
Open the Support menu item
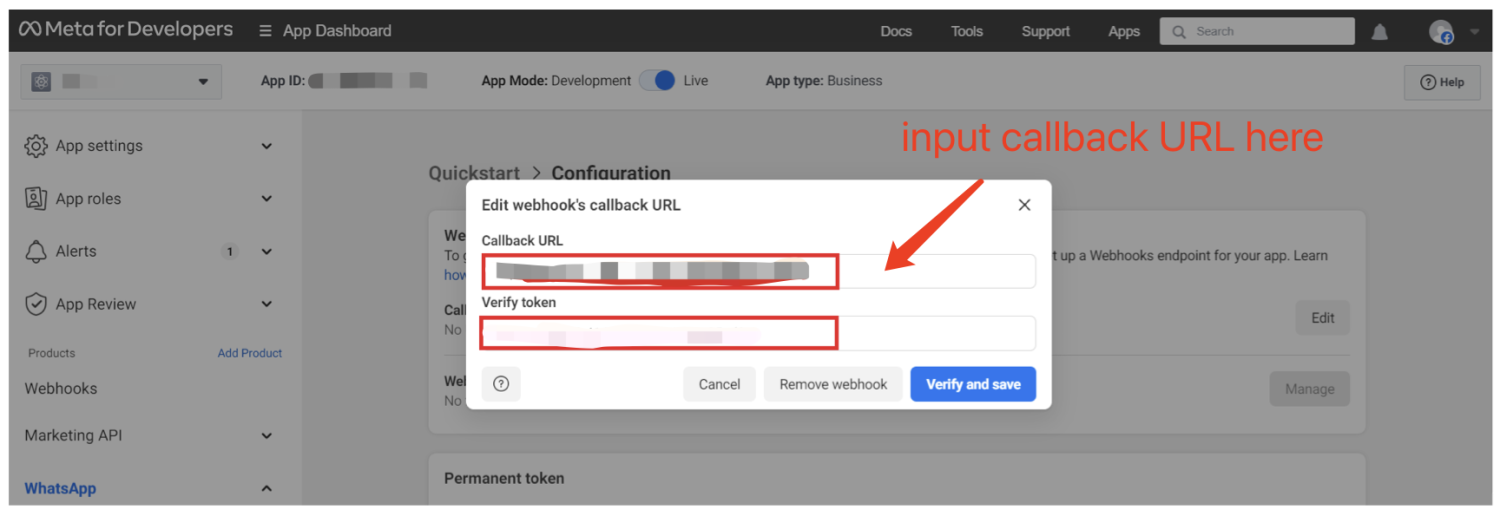point(1046,31)
